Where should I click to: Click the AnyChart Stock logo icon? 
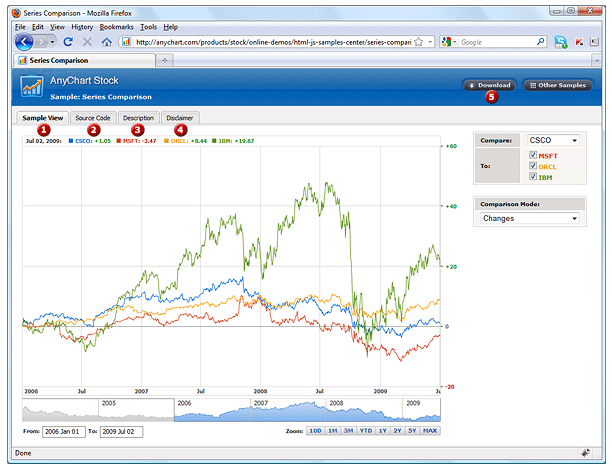(x=31, y=86)
